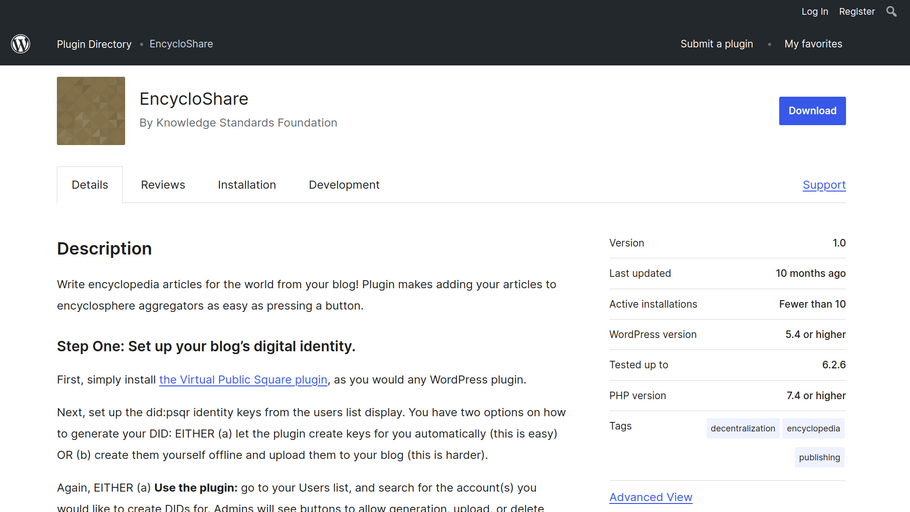Click the Step One heading text
910x512 pixels.
[x=206, y=347]
